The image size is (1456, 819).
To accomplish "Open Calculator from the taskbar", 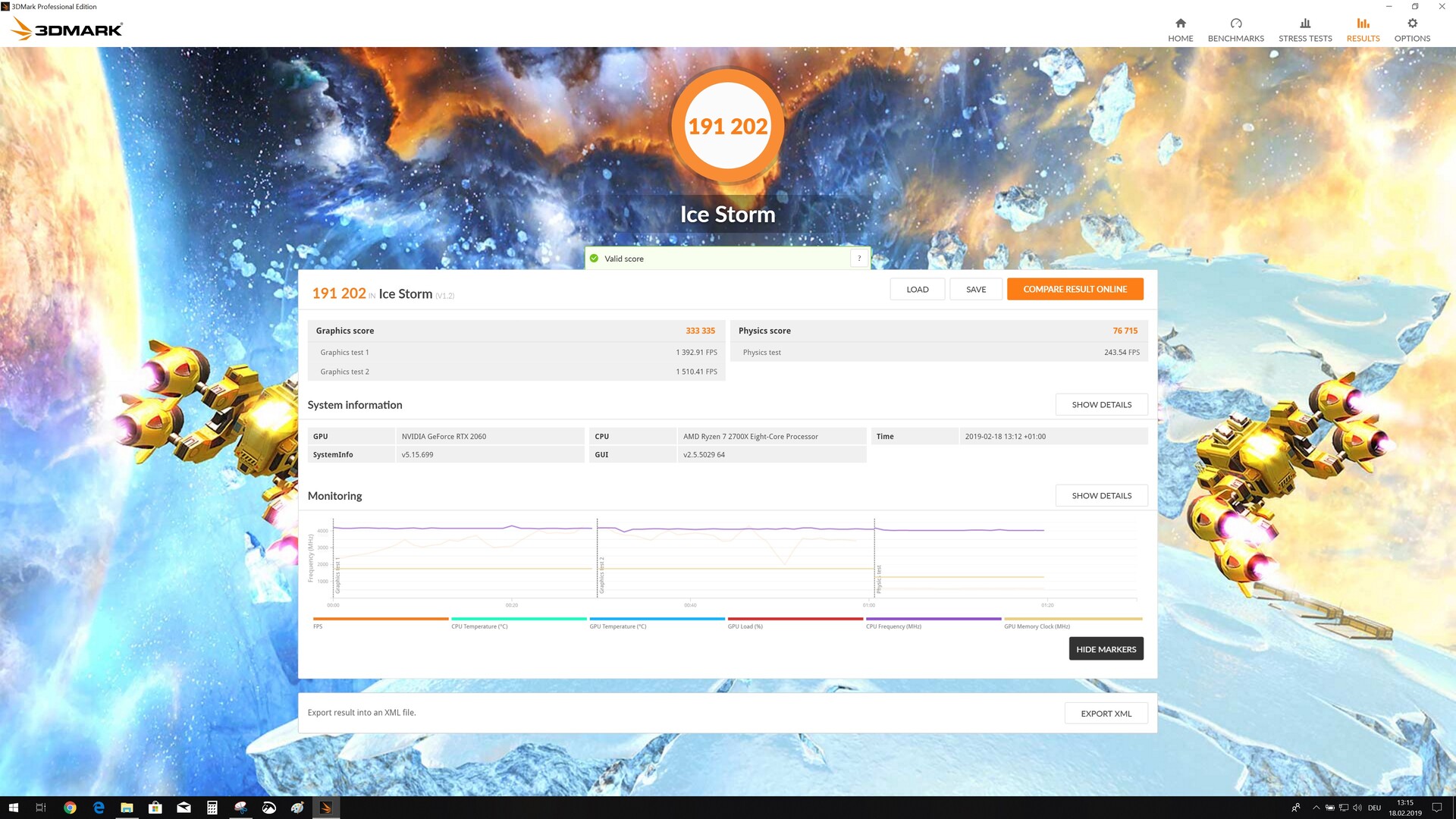I will click(x=212, y=808).
